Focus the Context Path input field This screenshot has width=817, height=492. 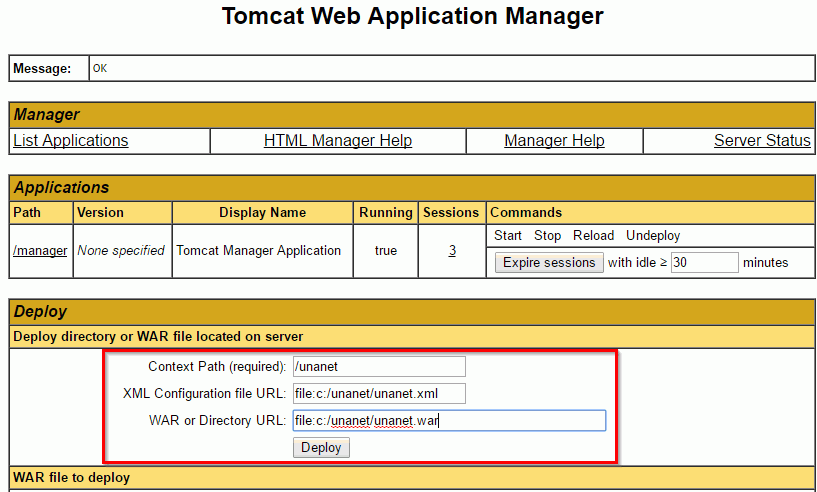click(378, 367)
